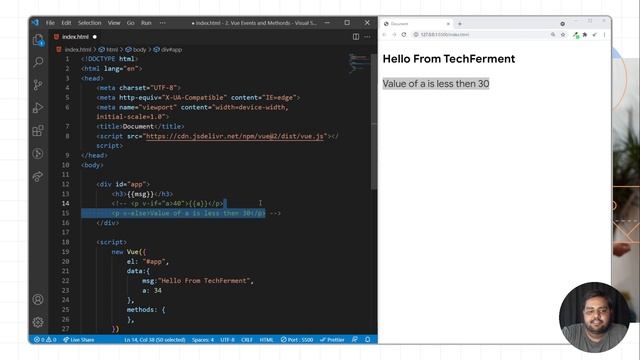Reload the page in Chrome
The height and width of the screenshot is (360, 640).
point(404,35)
